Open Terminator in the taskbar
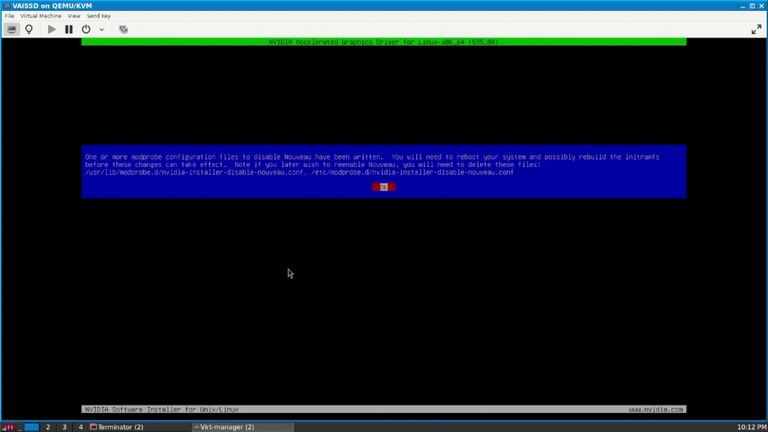768x432 pixels. click(x=117, y=427)
